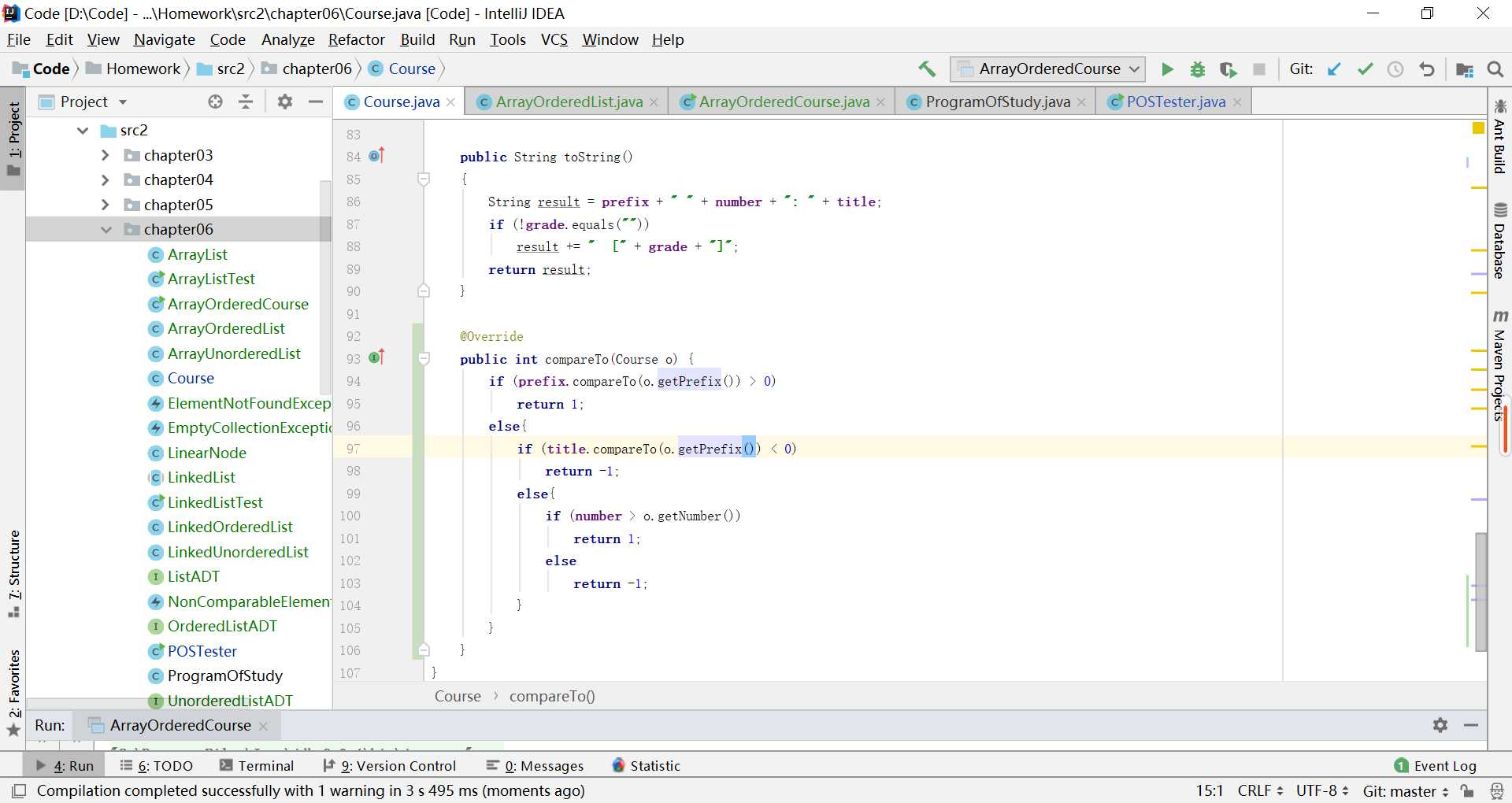1512x803 pixels.
Task: Close the Course.java editor tab
Action: pos(450,102)
